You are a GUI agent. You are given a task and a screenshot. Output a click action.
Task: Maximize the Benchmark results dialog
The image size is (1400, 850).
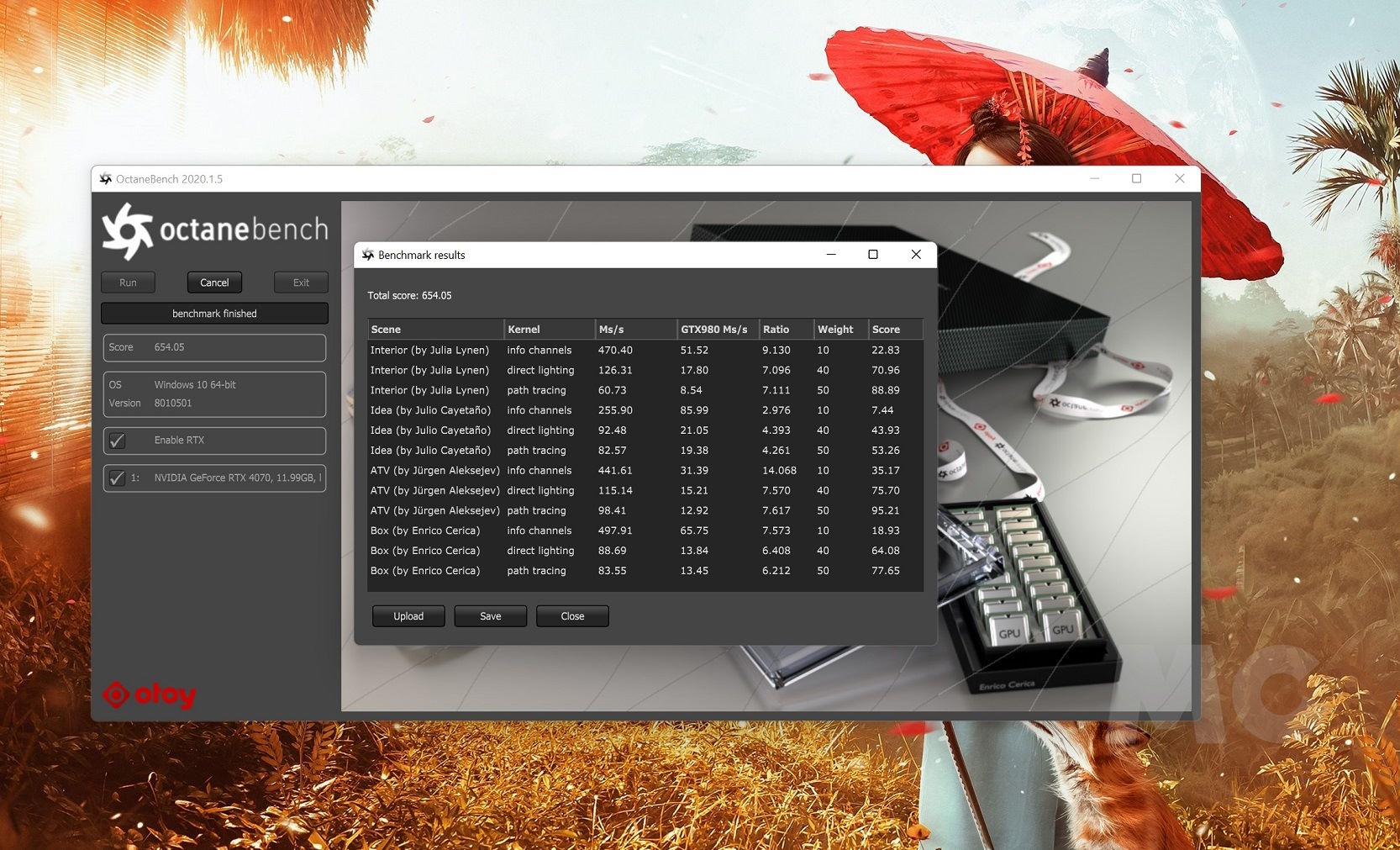873,255
